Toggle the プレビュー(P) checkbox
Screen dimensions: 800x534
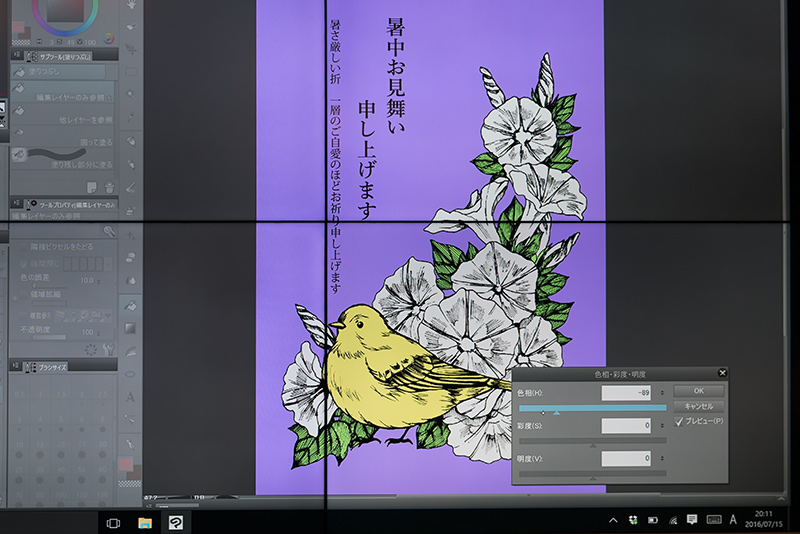click(x=679, y=421)
